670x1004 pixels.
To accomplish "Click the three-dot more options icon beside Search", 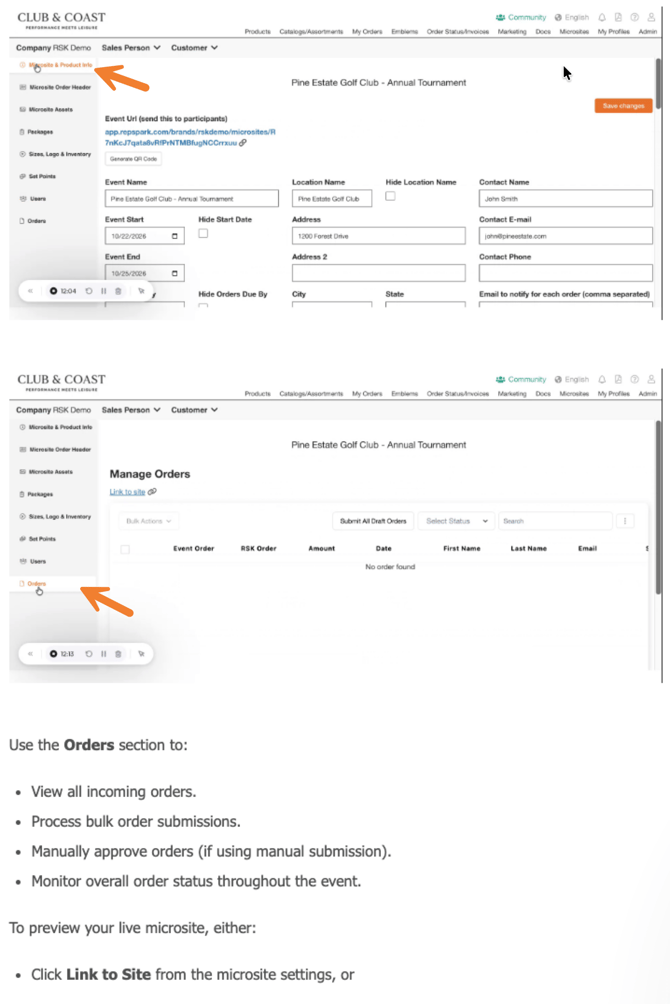I will (x=626, y=521).
